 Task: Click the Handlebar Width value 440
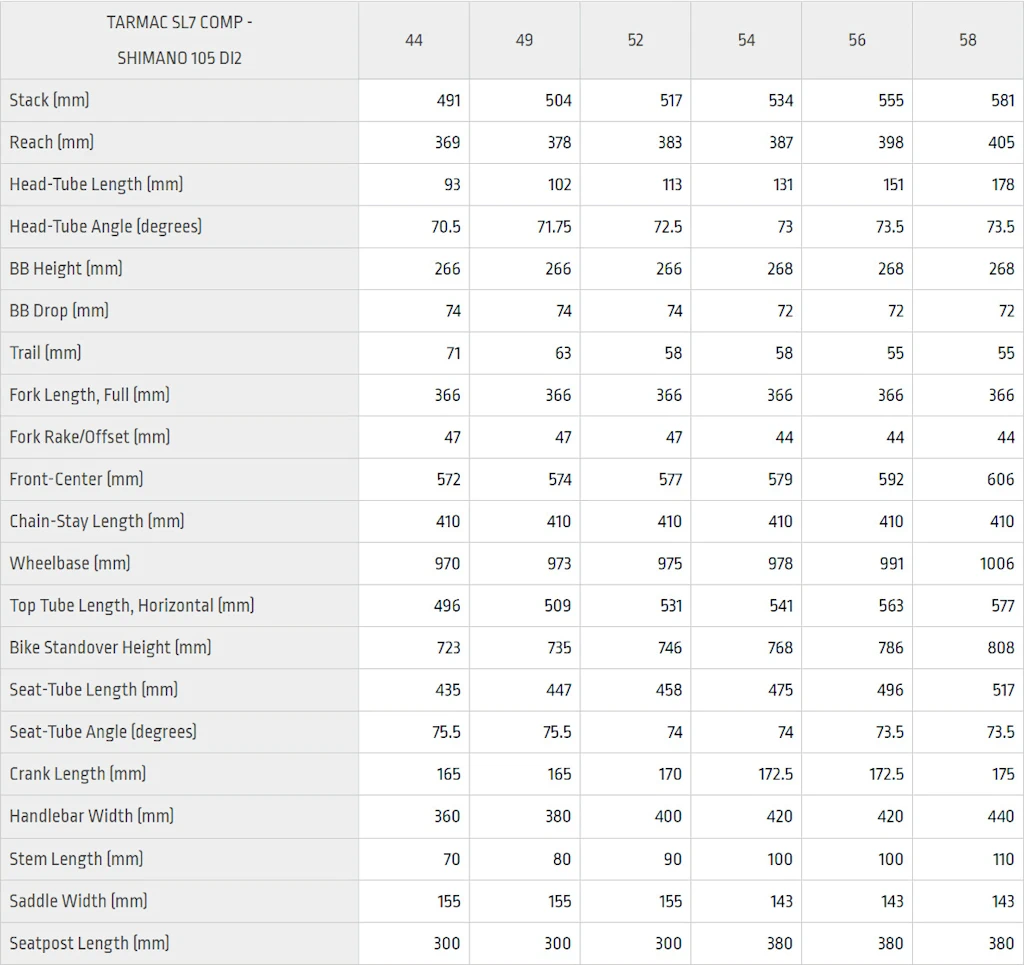point(1001,816)
